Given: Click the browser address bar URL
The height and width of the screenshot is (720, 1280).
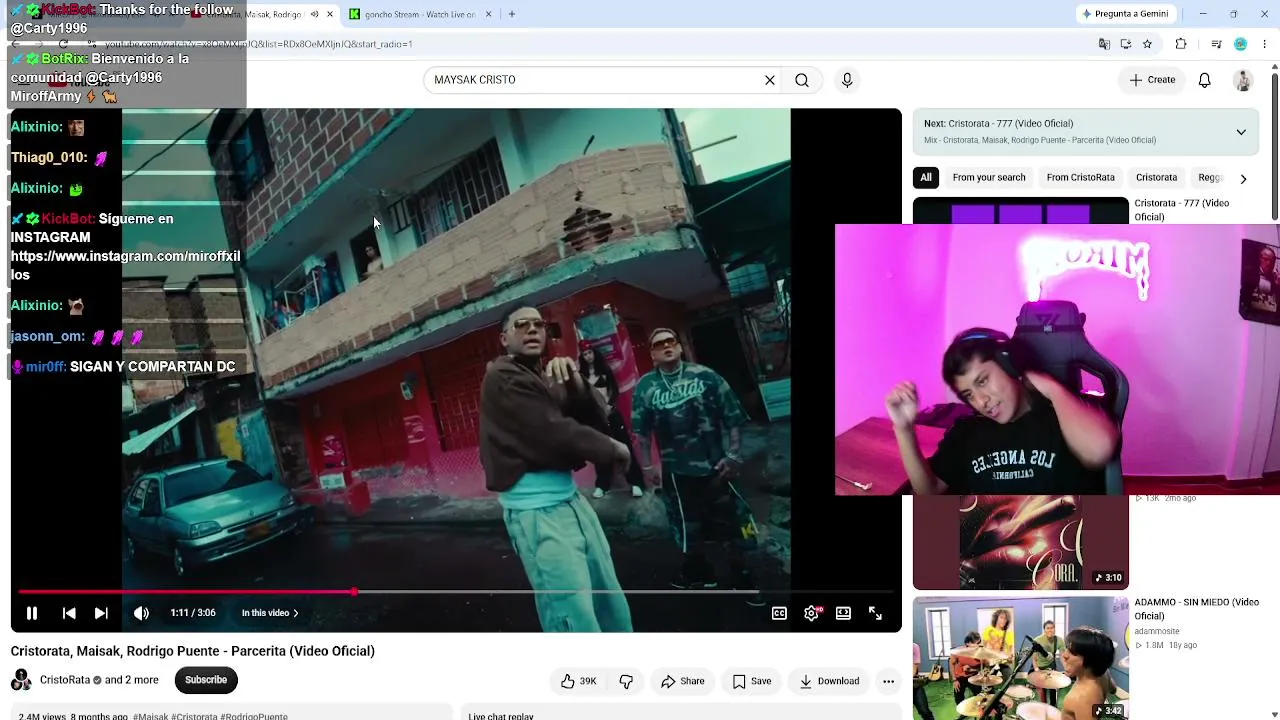Looking at the screenshot, I should [259, 44].
